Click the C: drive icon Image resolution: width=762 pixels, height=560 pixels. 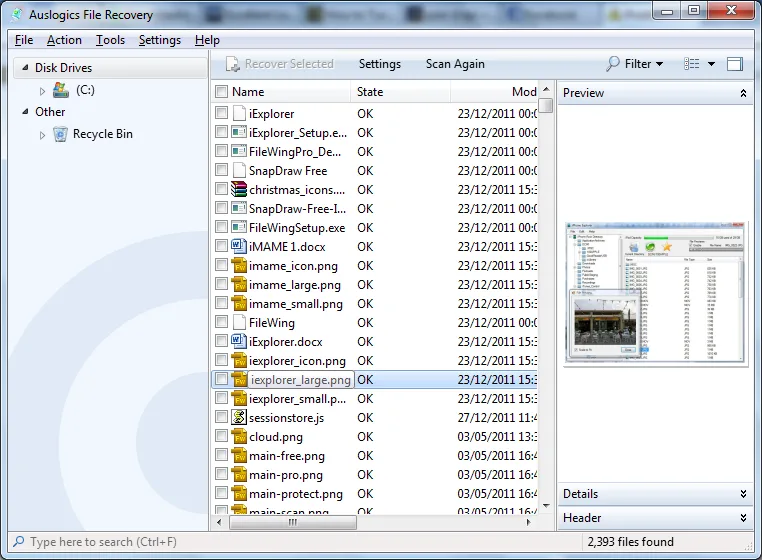click(61, 90)
